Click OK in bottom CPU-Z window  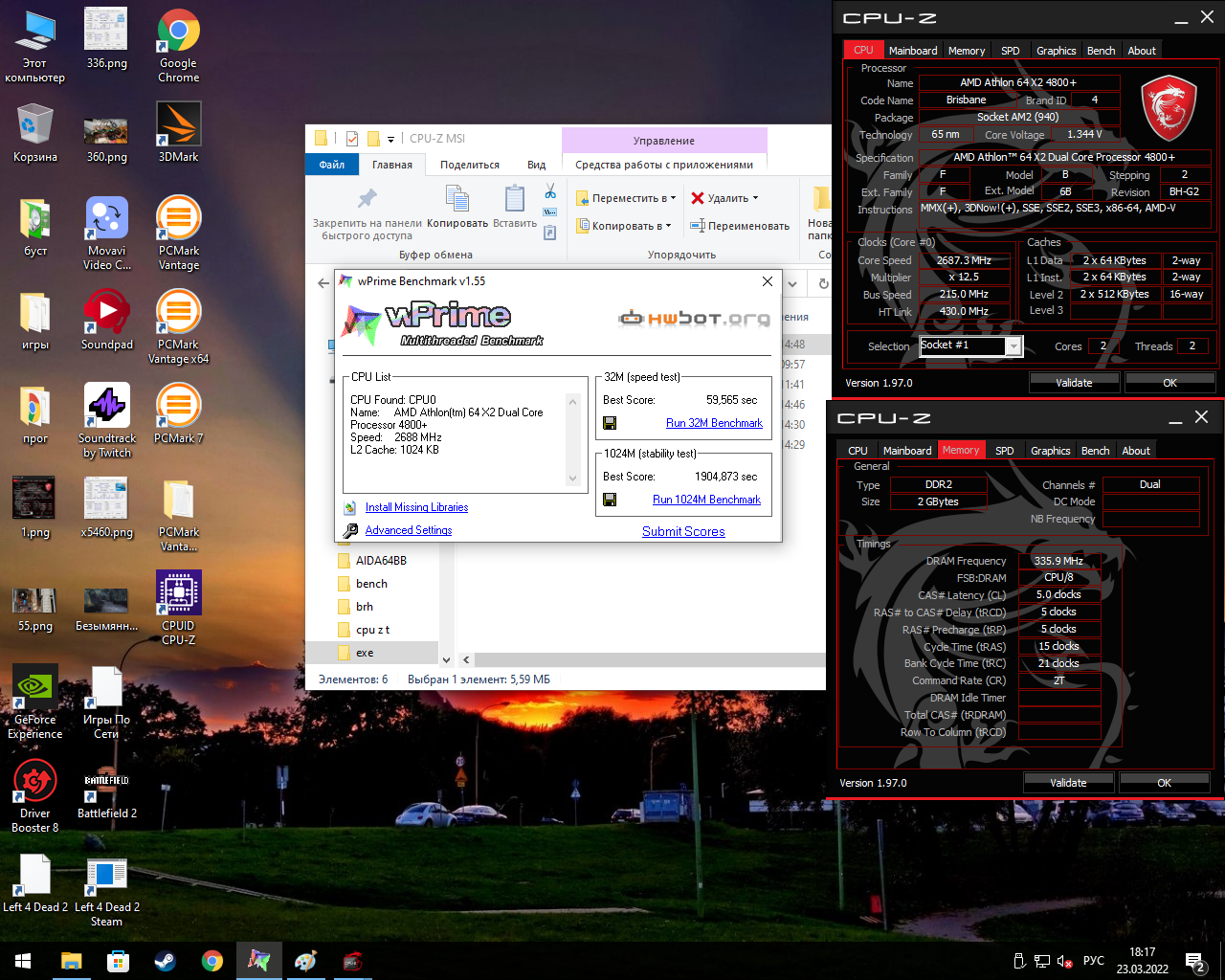tap(1164, 783)
